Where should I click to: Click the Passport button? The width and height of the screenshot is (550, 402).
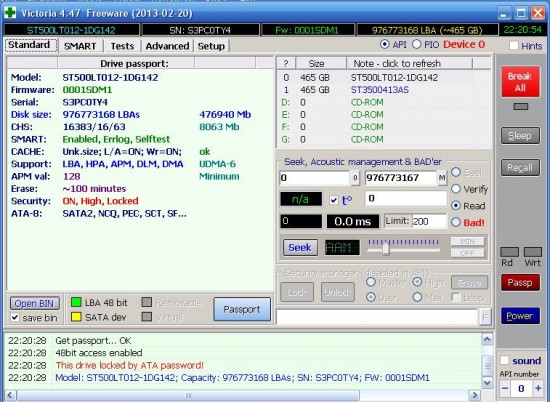coord(242,309)
